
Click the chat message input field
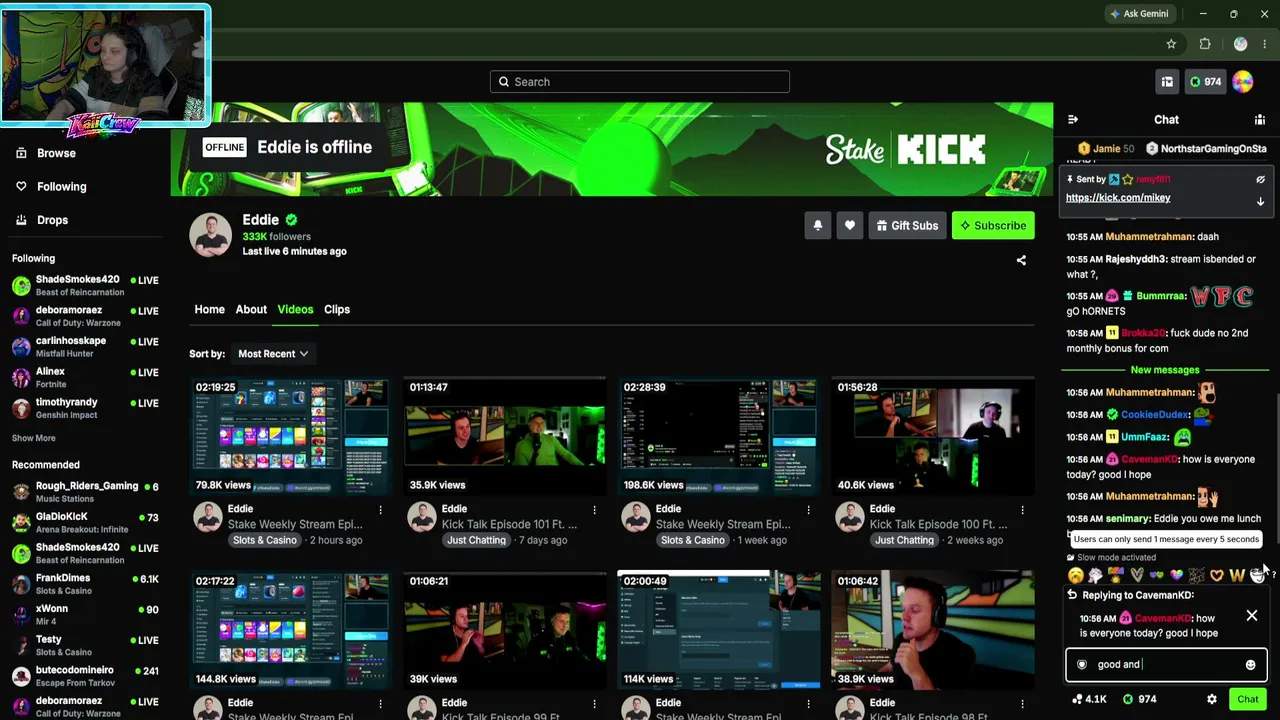(x=1166, y=665)
